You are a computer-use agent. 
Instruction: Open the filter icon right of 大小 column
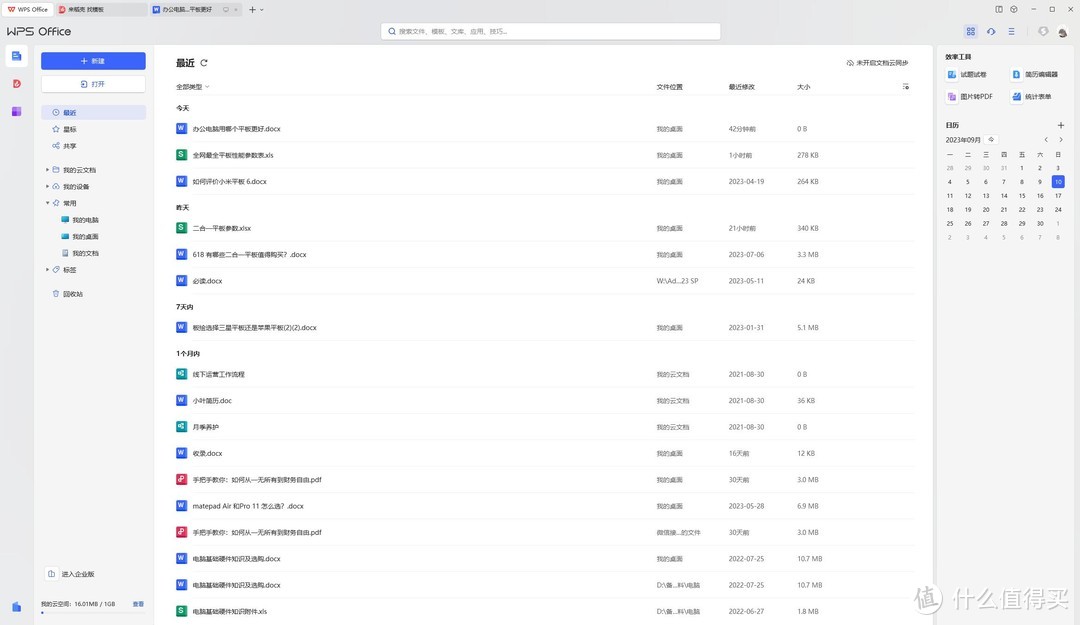[905, 87]
